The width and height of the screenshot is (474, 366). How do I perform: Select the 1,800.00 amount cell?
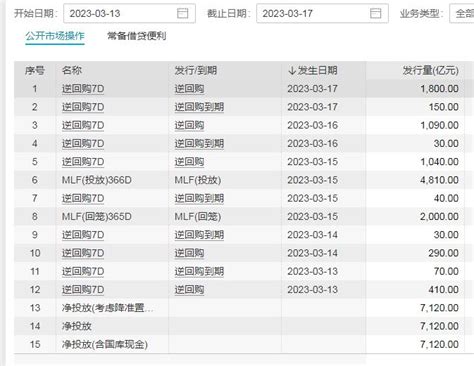439,89
